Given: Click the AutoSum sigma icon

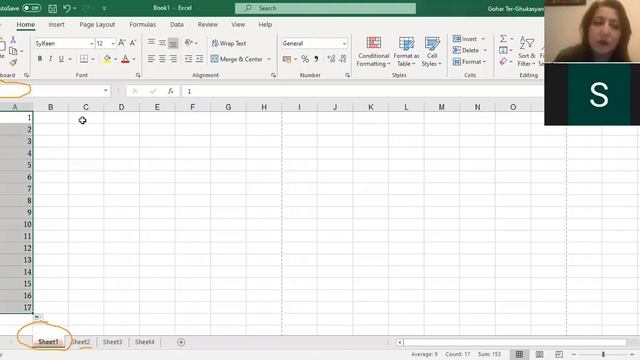Looking at the screenshot, I should click(x=503, y=38).
